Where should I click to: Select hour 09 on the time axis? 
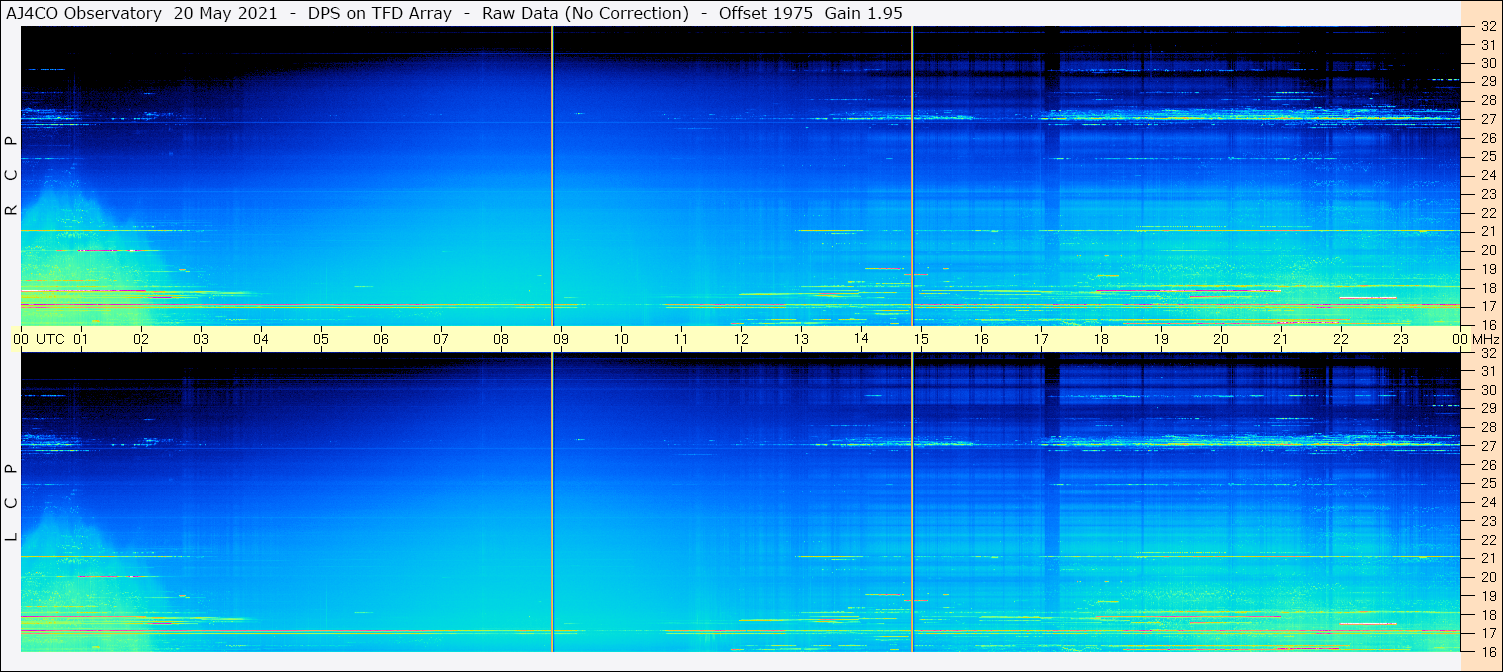[x=561, y=339]
